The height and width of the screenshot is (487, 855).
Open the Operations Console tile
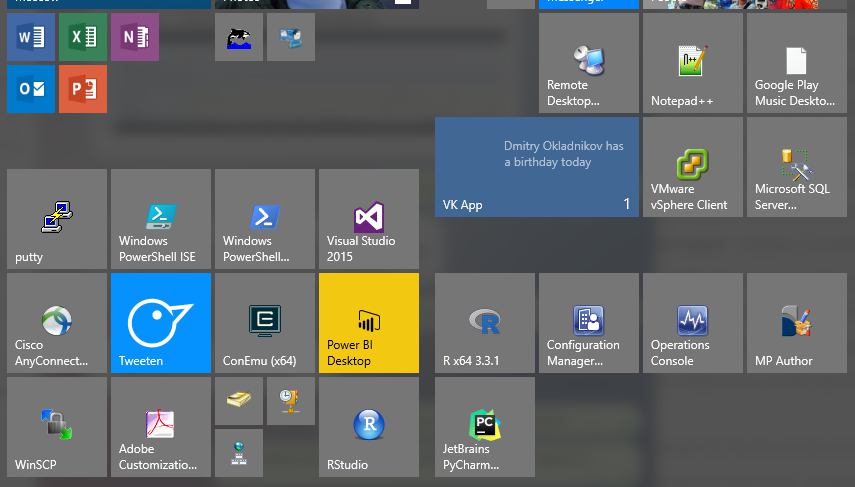693,323
